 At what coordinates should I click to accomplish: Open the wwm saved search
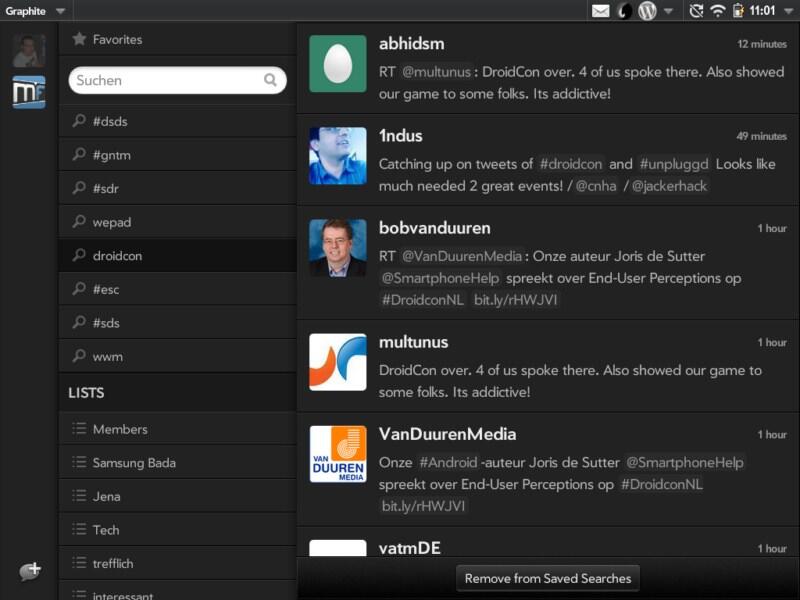(x=178, y=357)
